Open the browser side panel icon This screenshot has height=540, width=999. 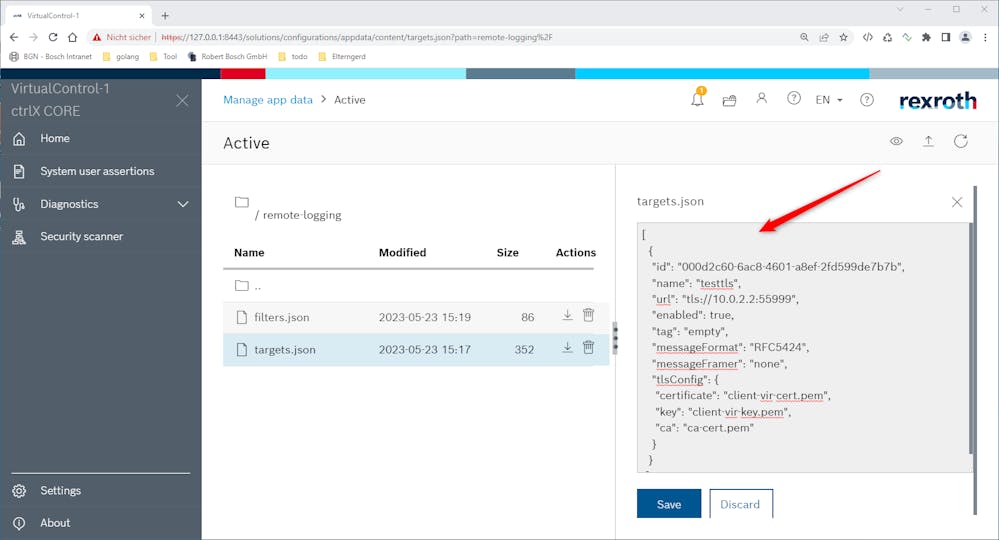coord(945,37)
